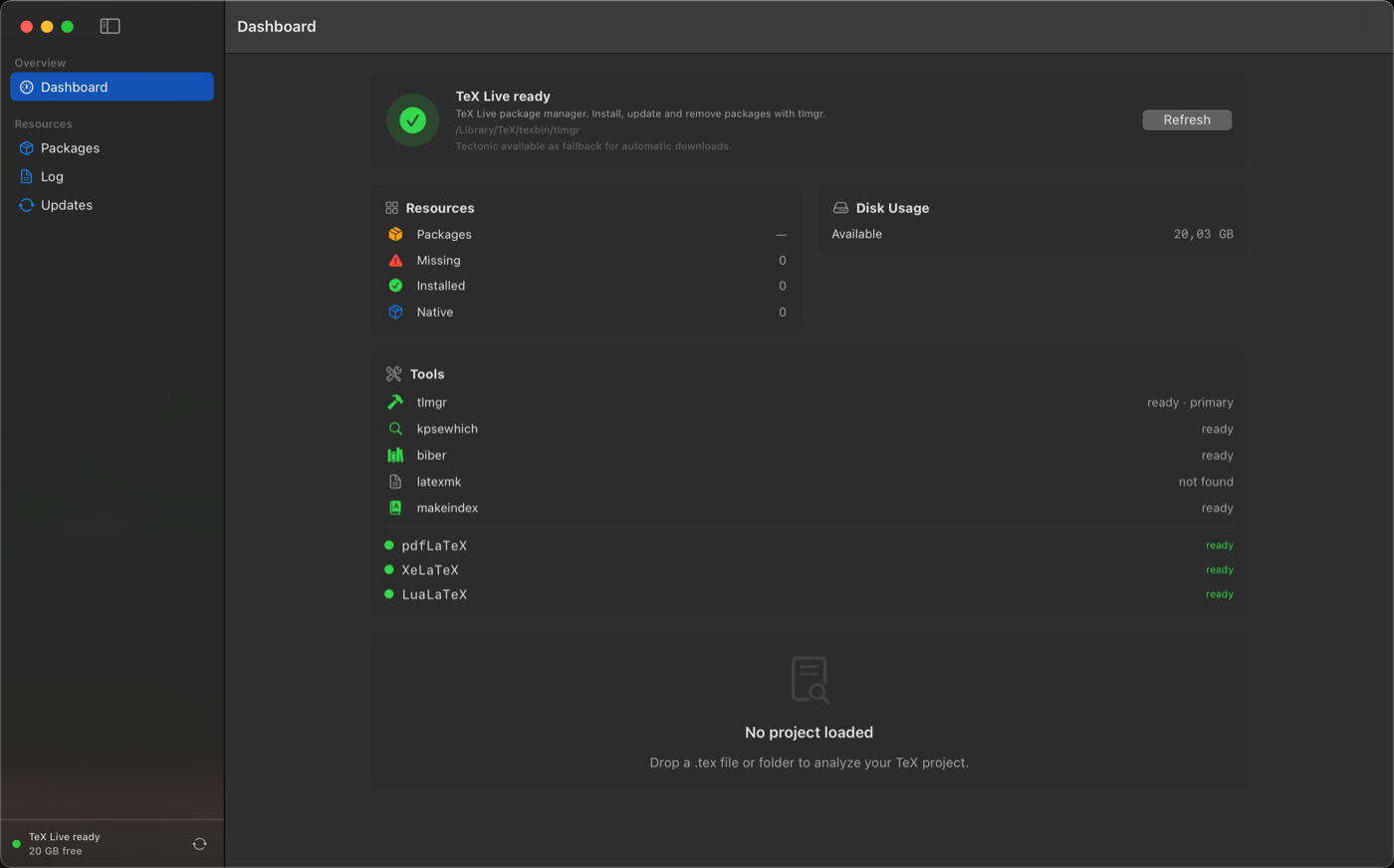Click the green status dot in sidebar footer
The width and height of the screenshot is (1394, 868).
[16, 844]
